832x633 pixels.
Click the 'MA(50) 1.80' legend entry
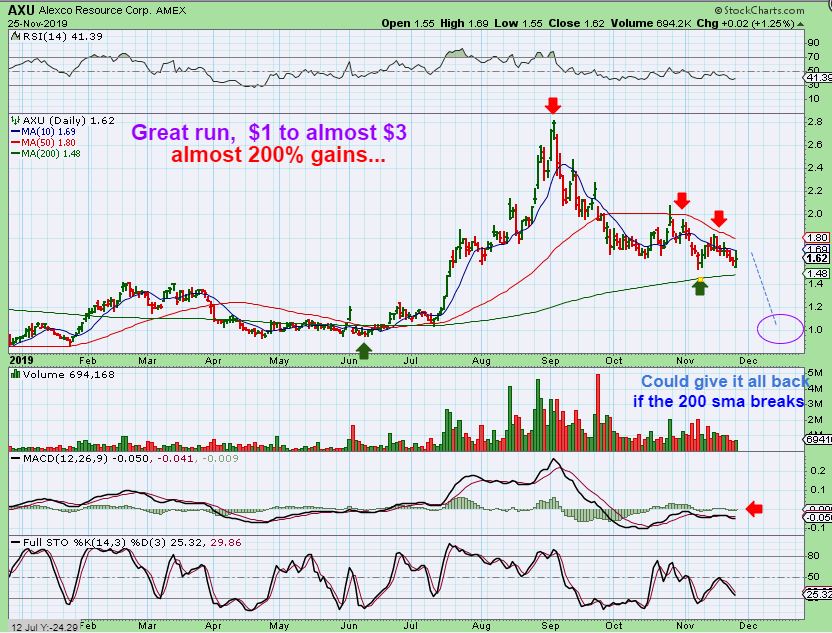tap(48, 143)
